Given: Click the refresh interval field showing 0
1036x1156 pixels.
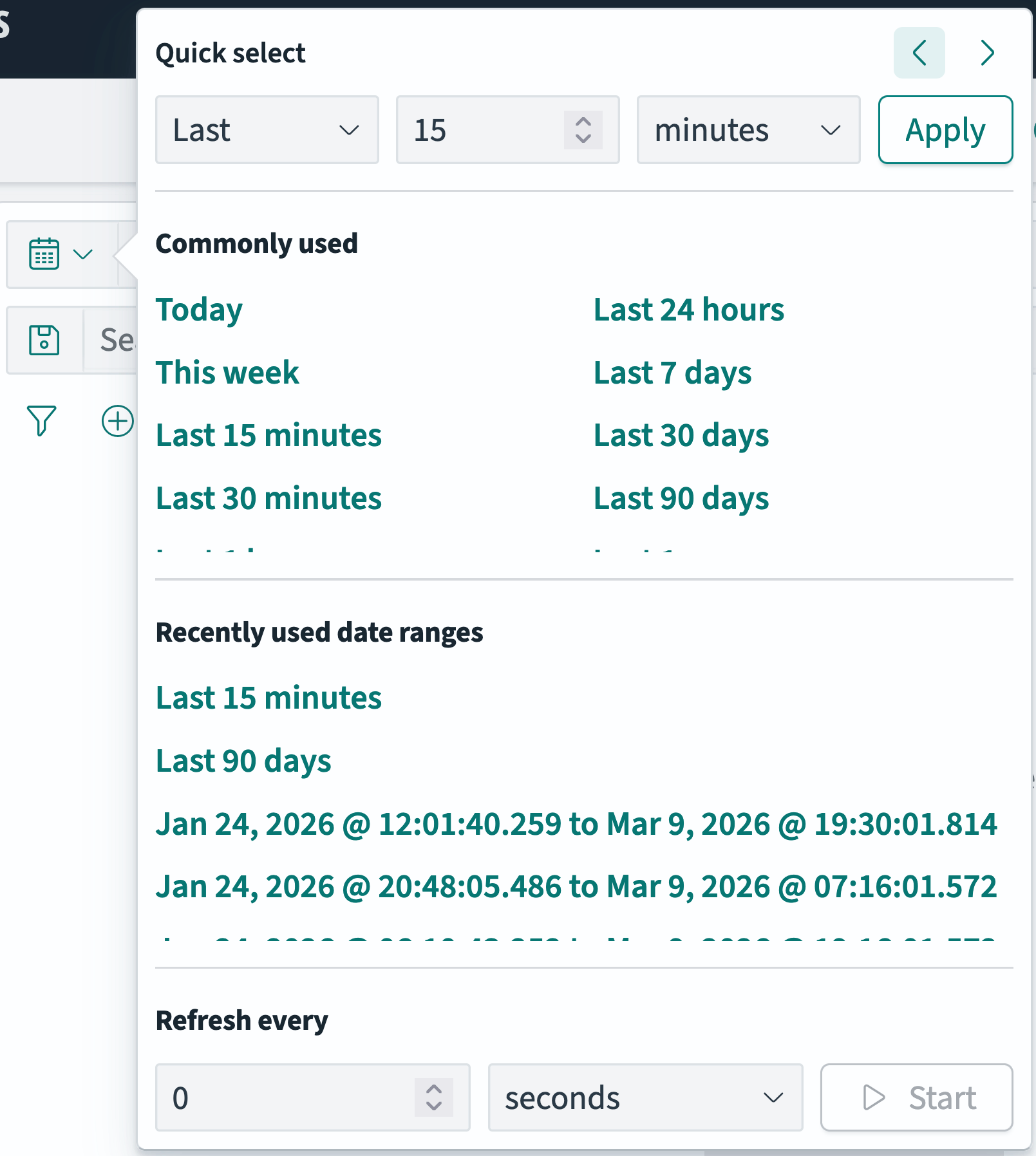Looking at the screenshot, I should click(312, 1097).
